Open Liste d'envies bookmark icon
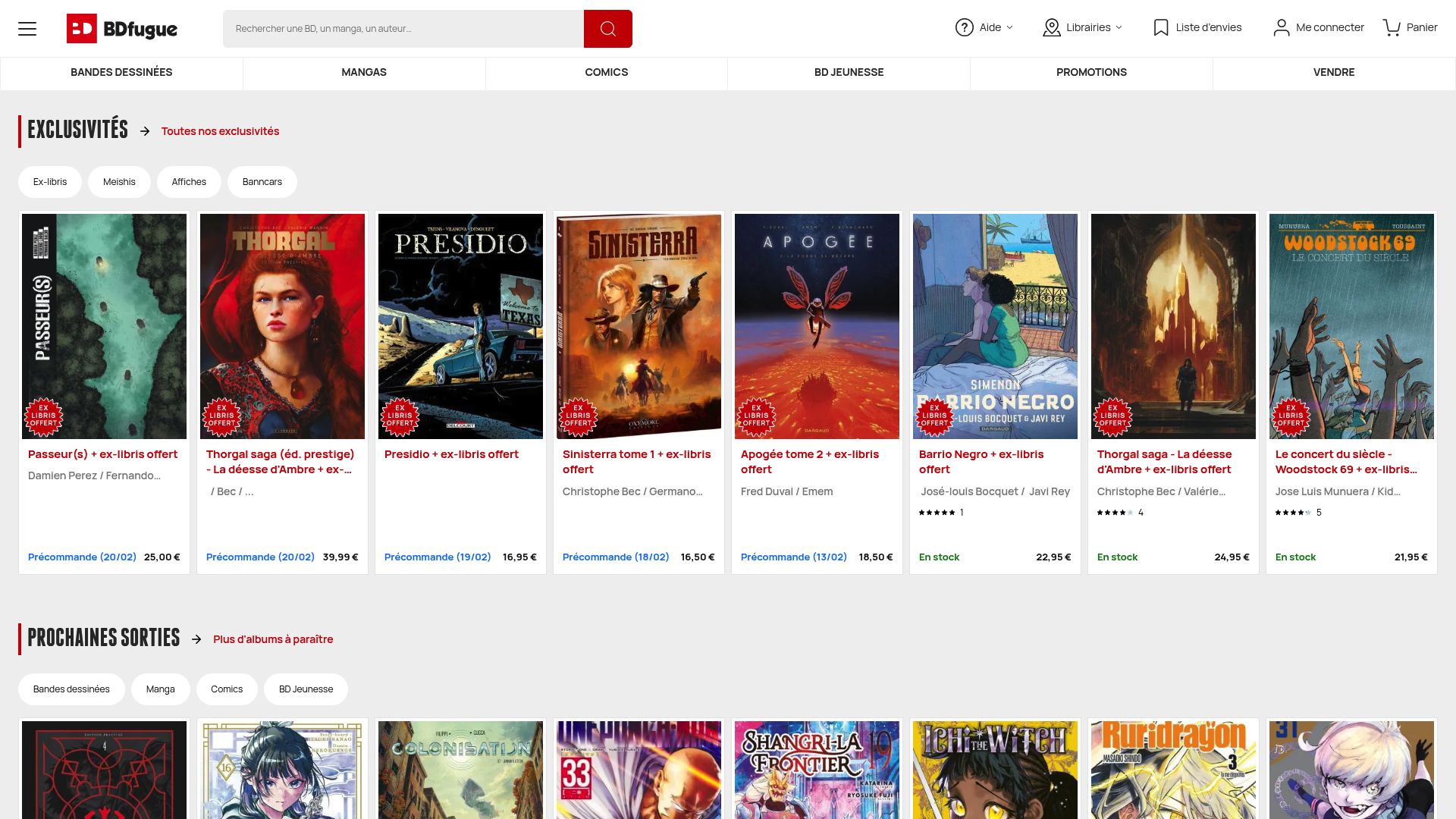Screen dimensions: 1456x819 [1160, 28]
